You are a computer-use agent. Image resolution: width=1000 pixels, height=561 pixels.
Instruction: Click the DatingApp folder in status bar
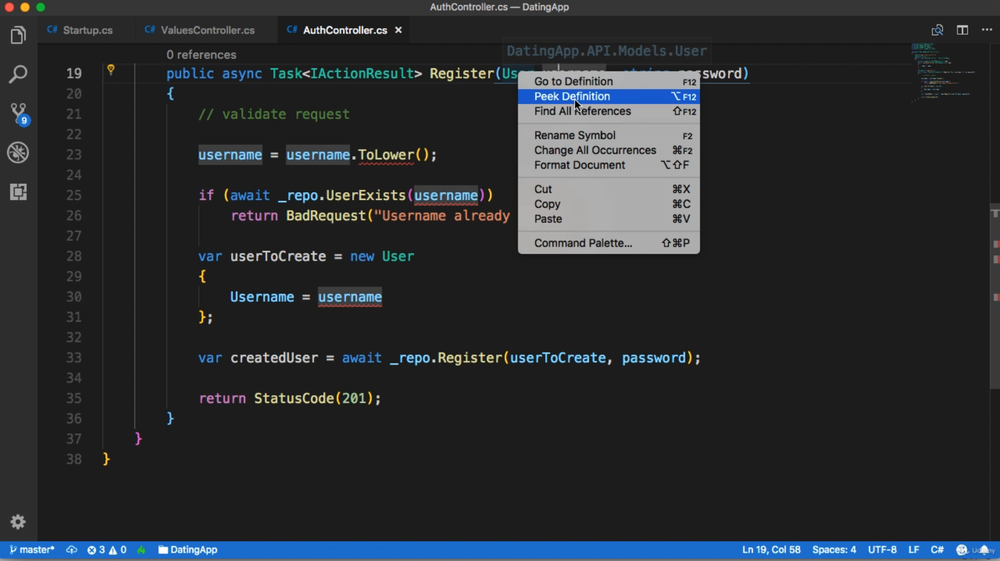188,550
